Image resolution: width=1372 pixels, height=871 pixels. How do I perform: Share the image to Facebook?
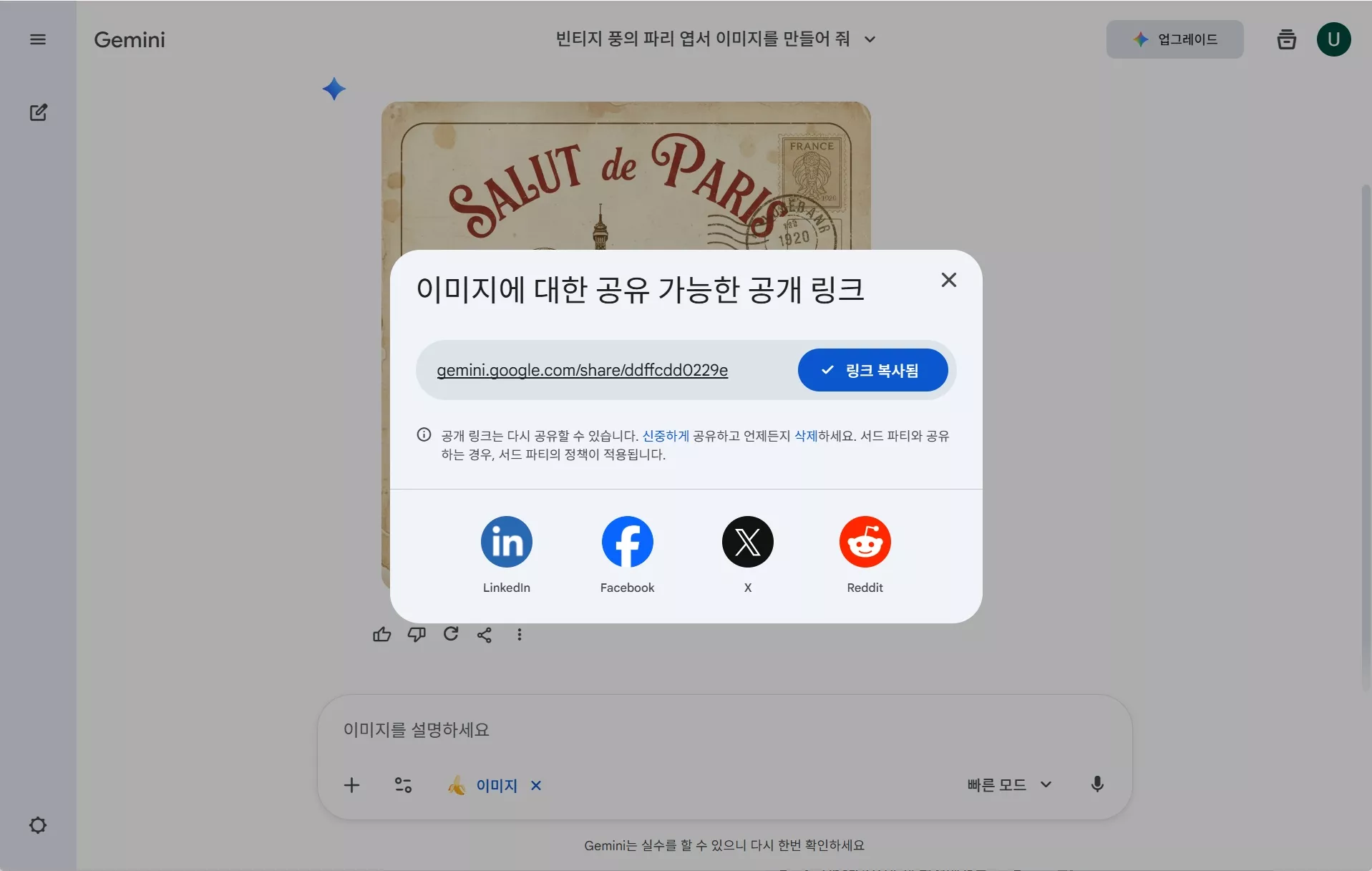[627, 542]
